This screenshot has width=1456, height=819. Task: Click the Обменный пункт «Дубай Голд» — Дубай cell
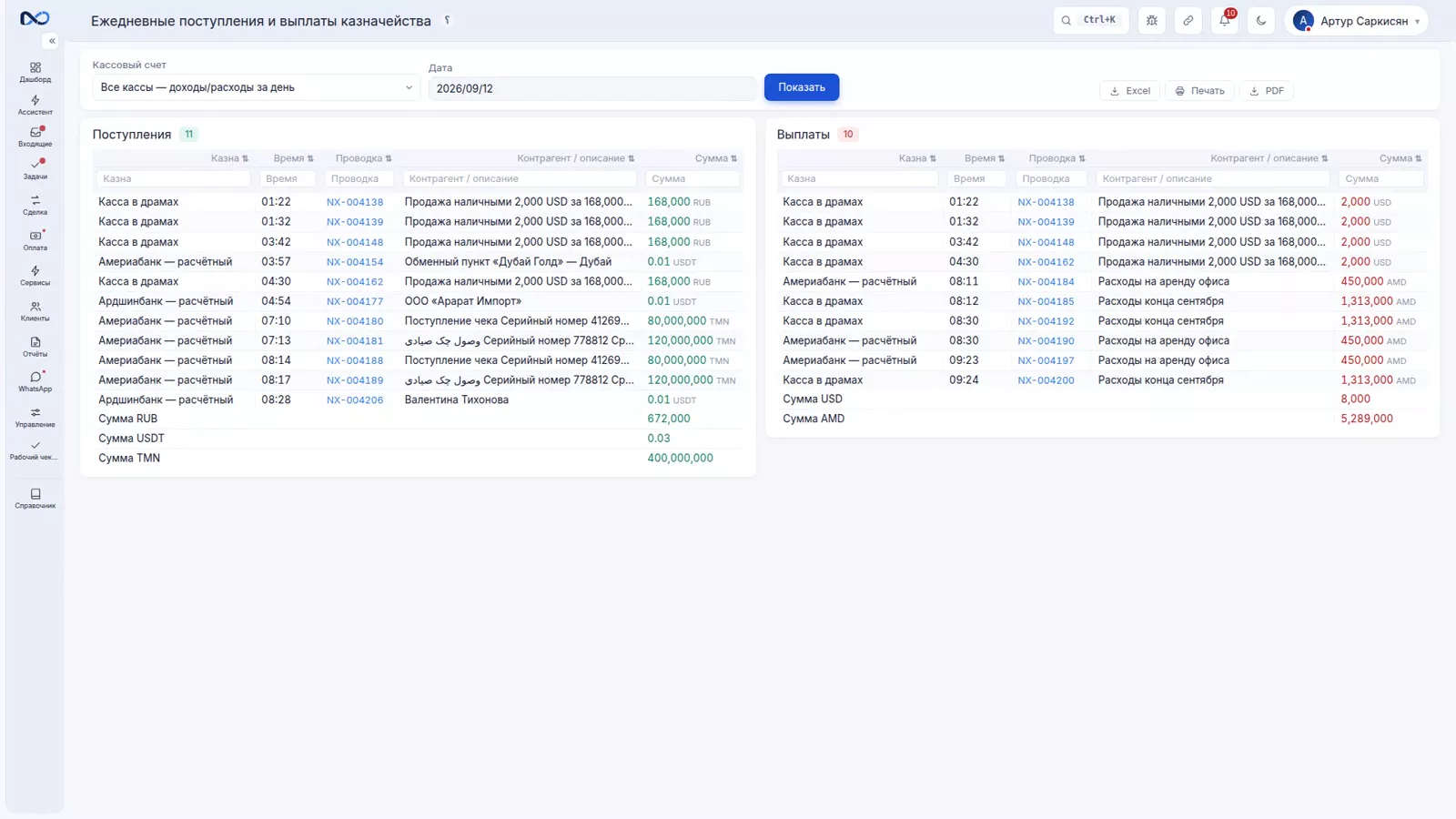coord(508,261)
